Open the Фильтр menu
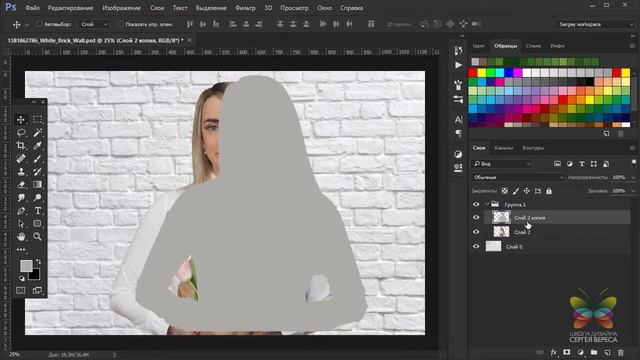This screenshot has height=360, width=640. [x=245, y=8]
